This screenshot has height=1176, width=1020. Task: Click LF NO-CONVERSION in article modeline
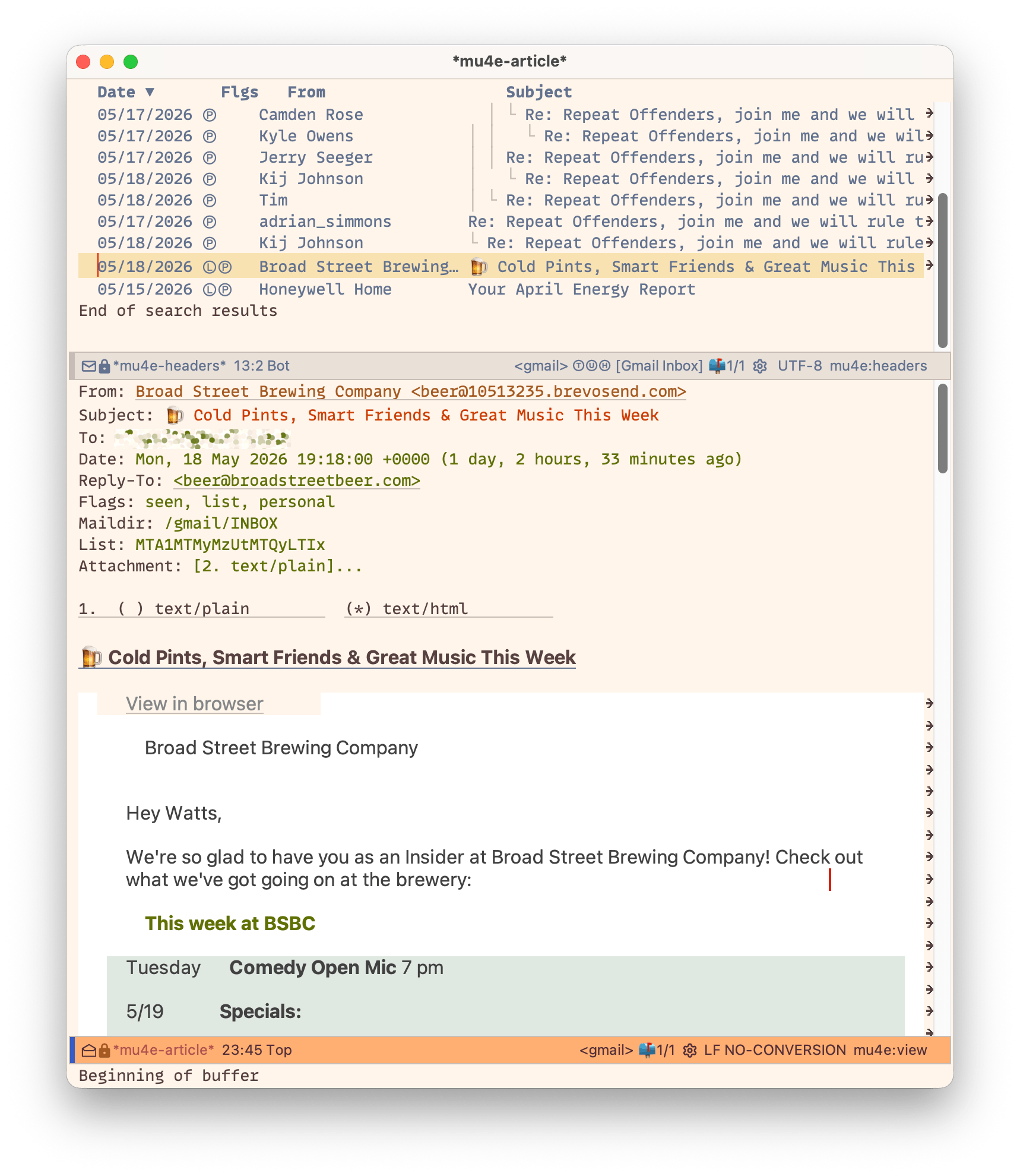tap(775, 1050)
